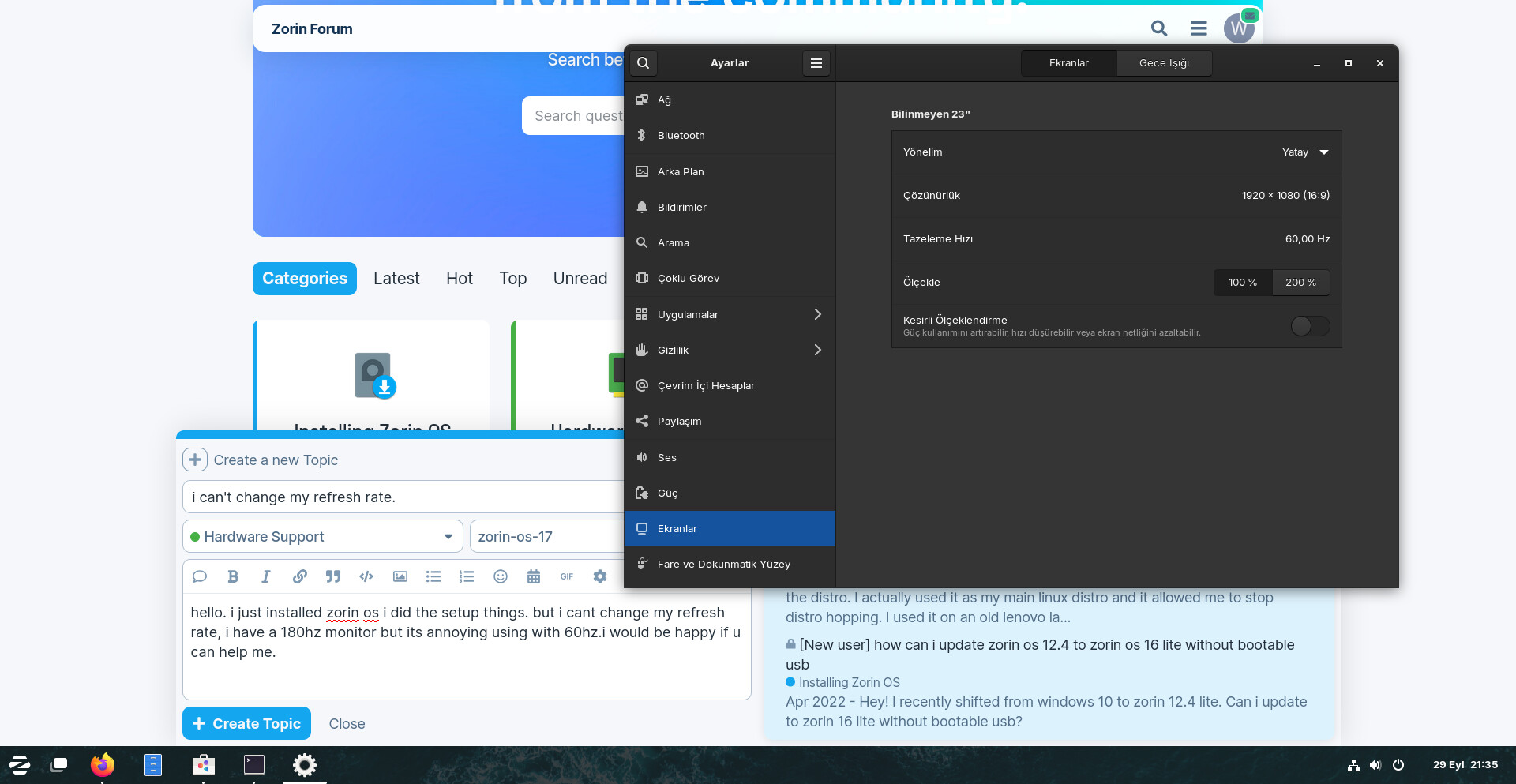Click Close link in composer
The height and width of the screenshot is (784, 1516).
point(347,724)
